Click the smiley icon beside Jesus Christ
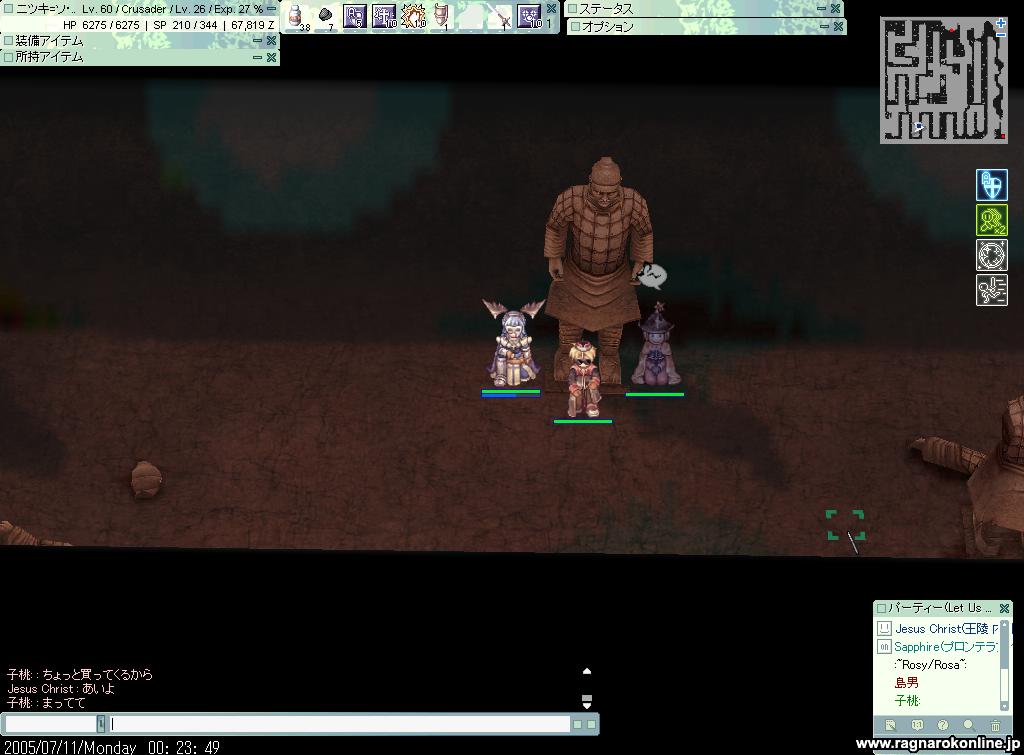The image size is (1024, 755). [884, 629]
